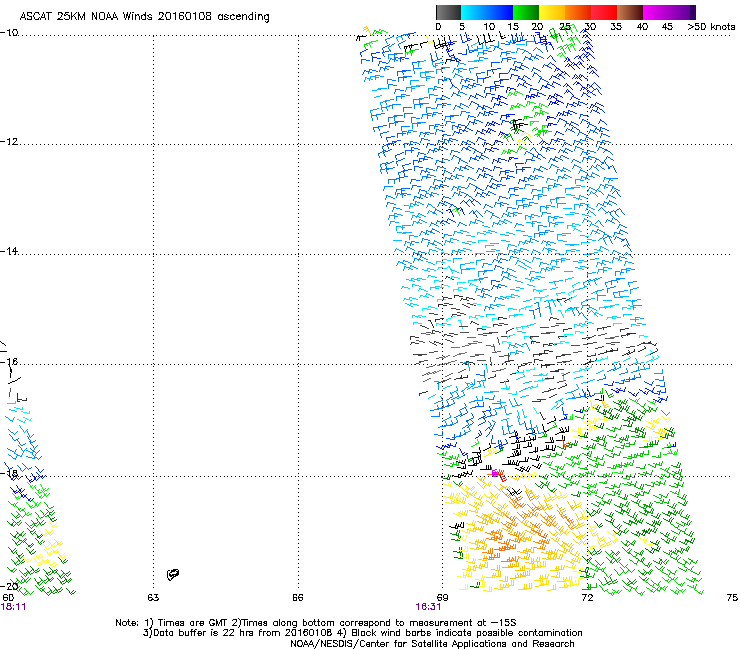Click the magenta 40-45 knots legend segment
The width and height of the screenshot is (740, 650).
[656, 12]
